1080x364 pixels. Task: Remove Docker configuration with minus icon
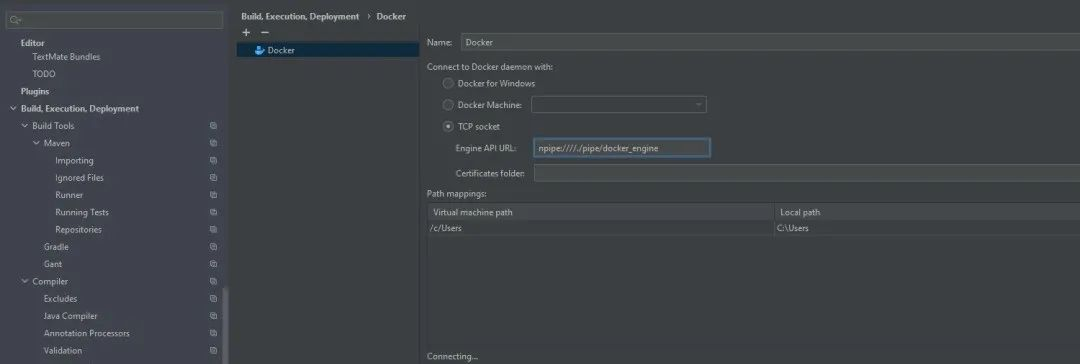click(x=264, y=32)
